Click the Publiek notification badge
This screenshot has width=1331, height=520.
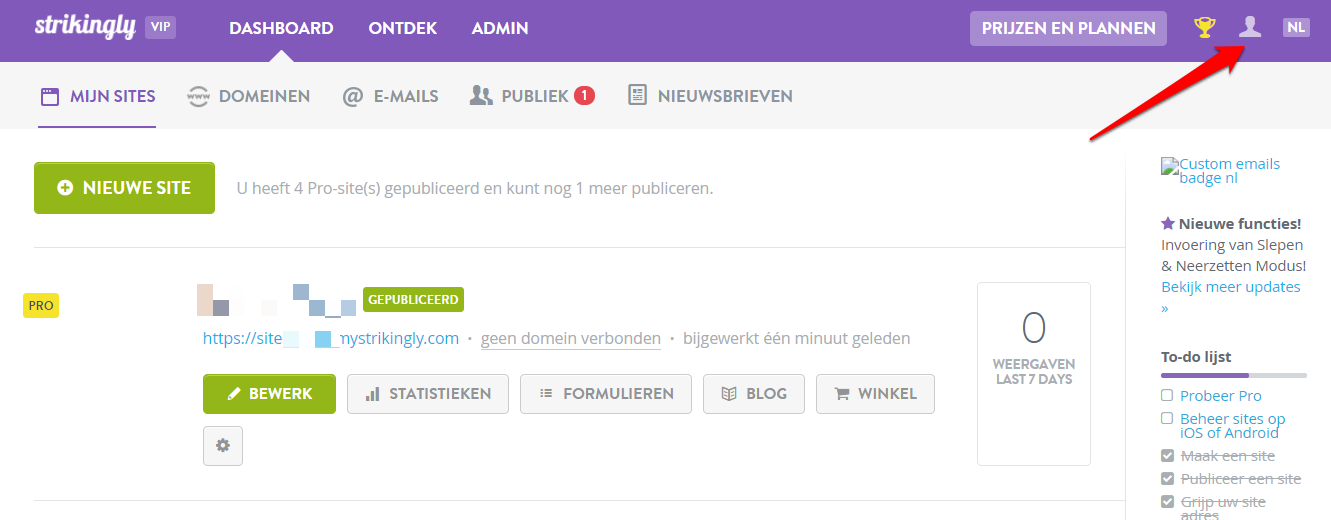pyautogui.click(x=585, y=96)
